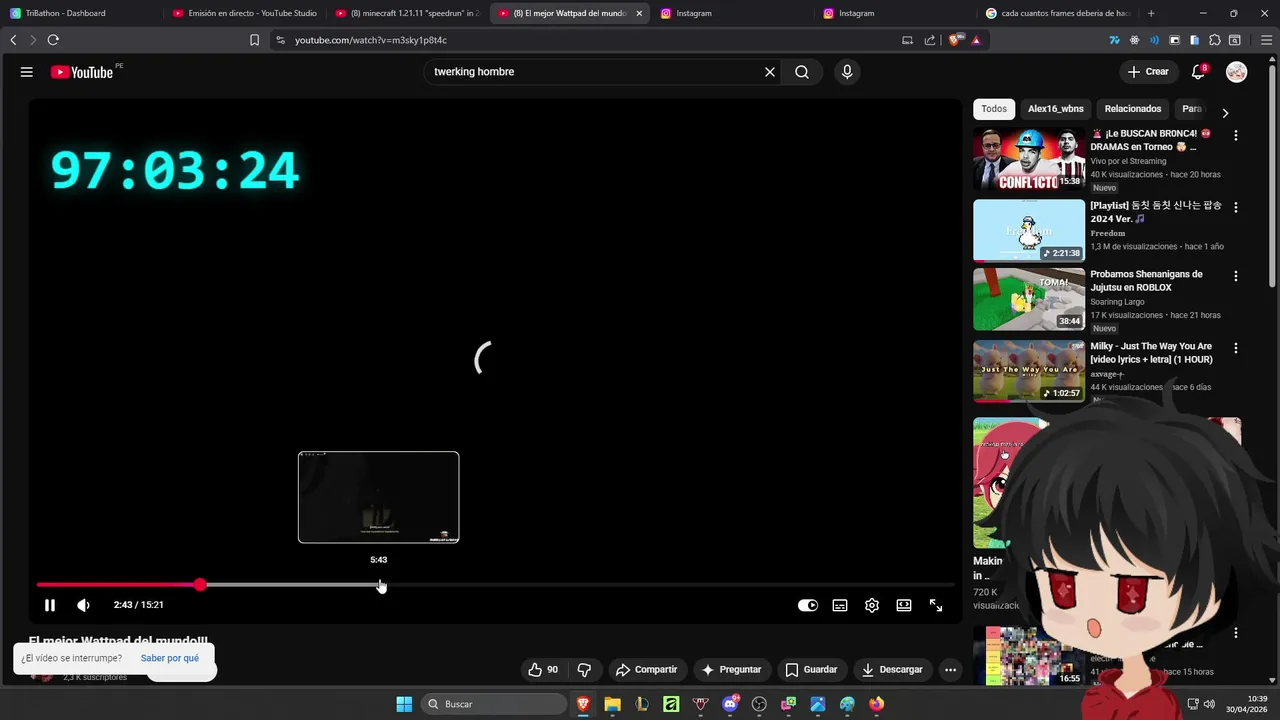Share this page from the address bar
The width and height of the screenshot is (1280, 720).
(930, 40)
